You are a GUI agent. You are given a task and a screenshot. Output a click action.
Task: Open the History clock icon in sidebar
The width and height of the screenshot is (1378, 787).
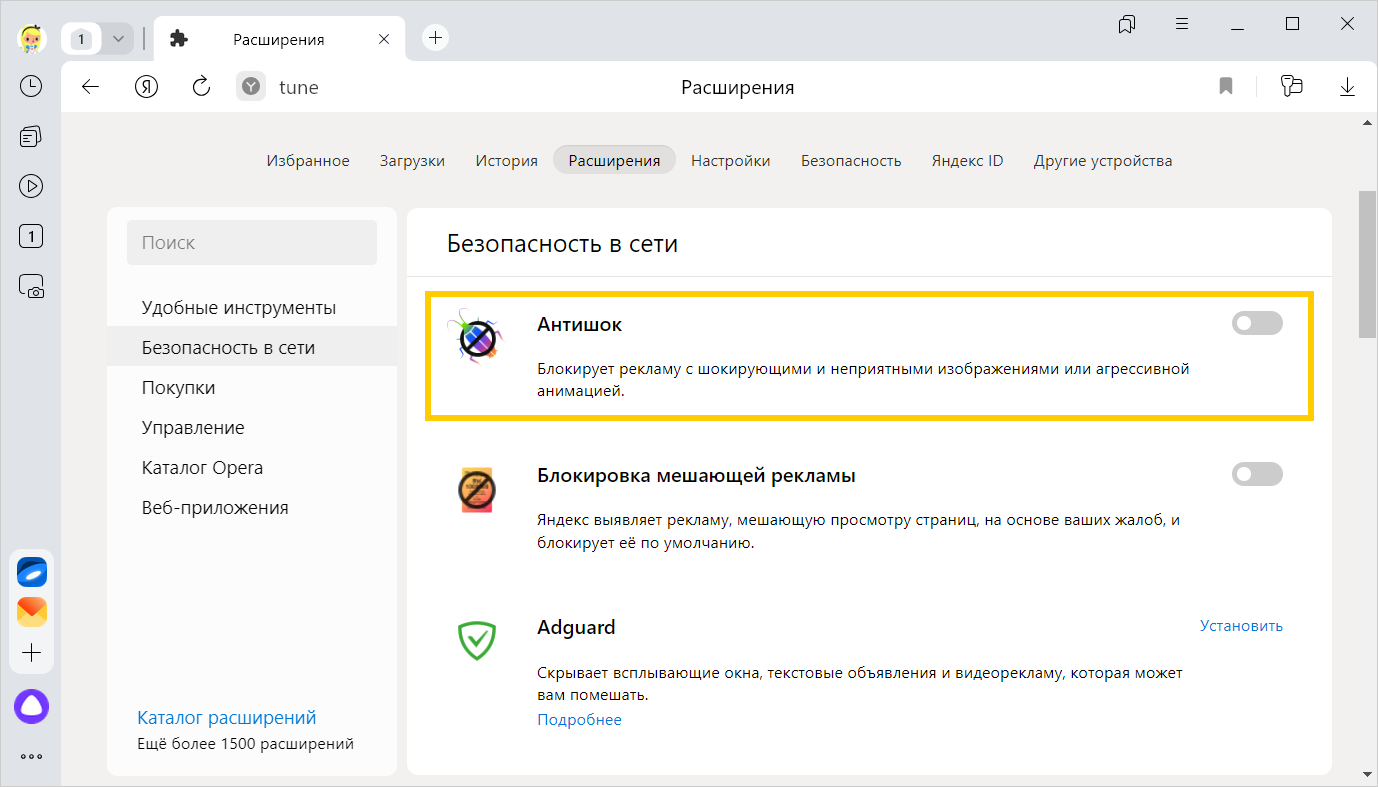coord(31,86)
